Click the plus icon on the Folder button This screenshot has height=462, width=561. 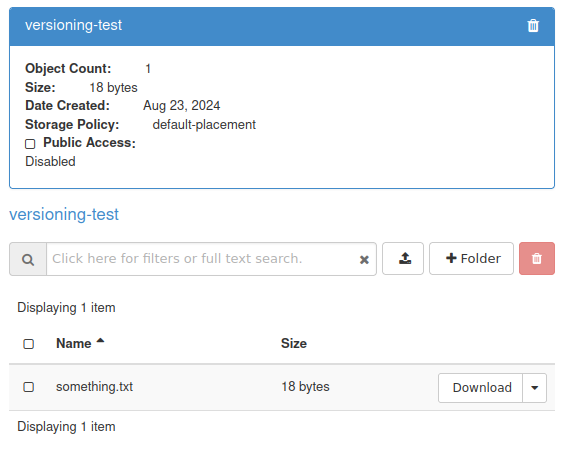coord(451,258)
